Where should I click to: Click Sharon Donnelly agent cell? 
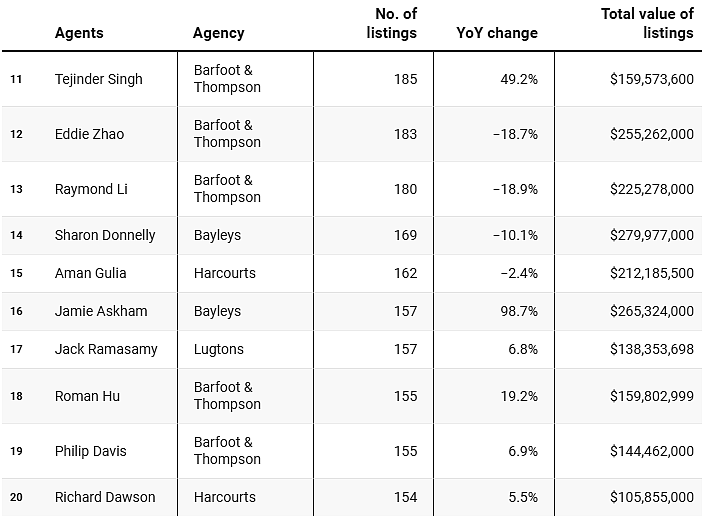105,235
